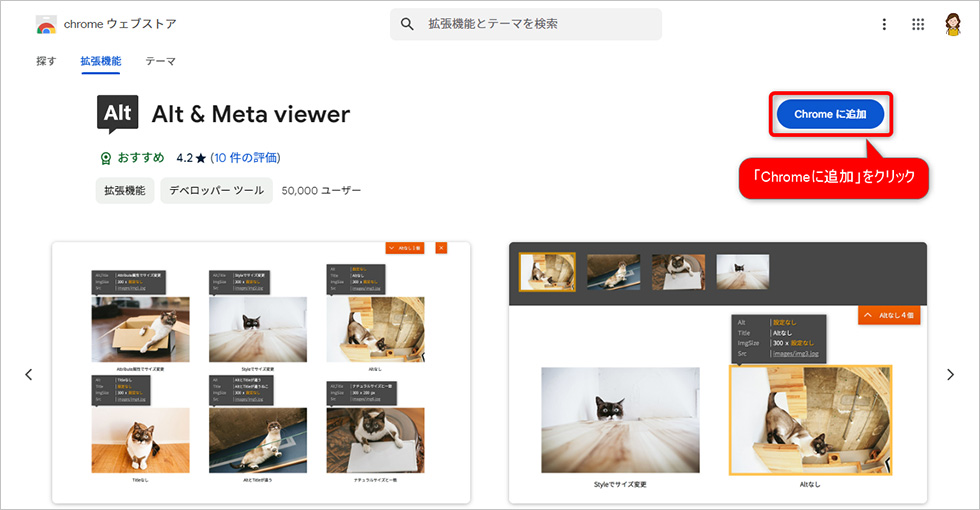Click the Chrome Web Store logo

(46, 25)
